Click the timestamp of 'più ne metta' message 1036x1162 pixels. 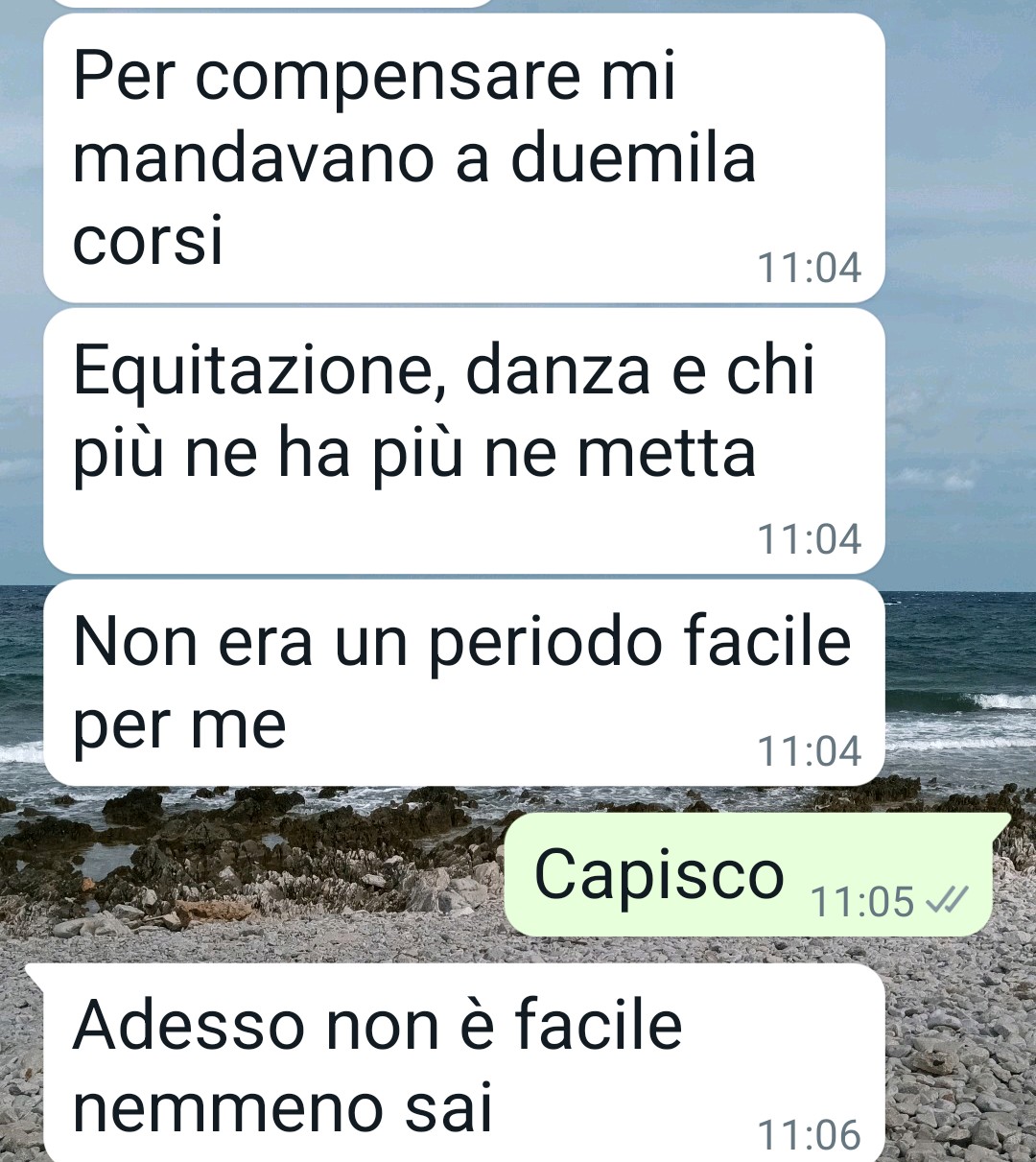point(810,539)
